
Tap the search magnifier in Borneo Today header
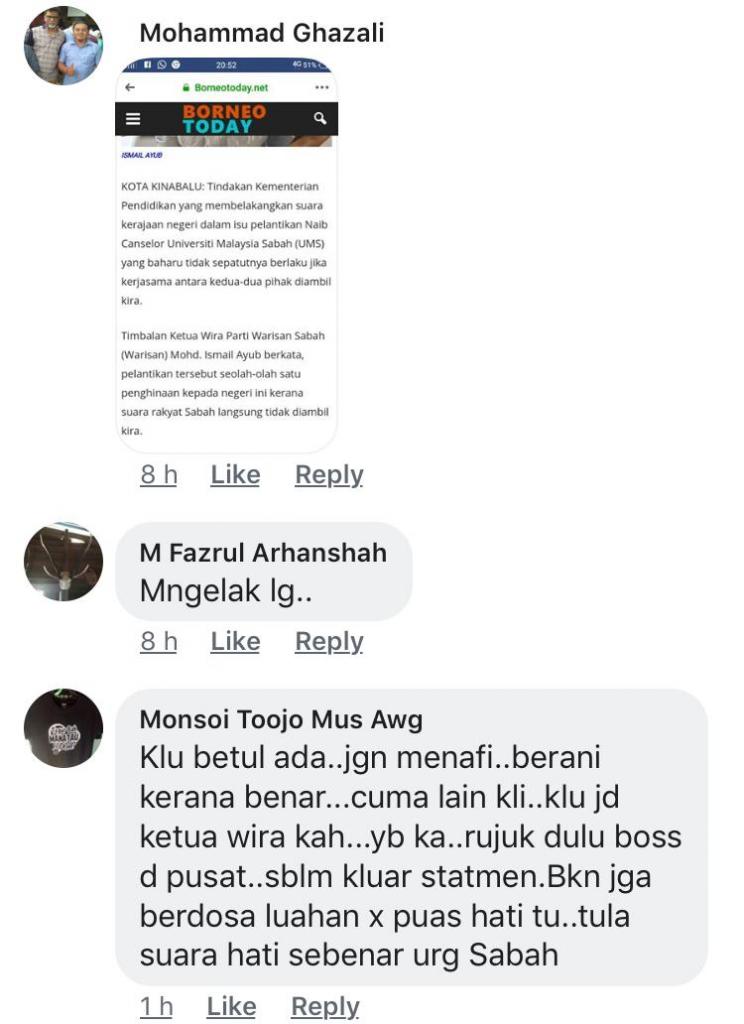click(x=320, y=118)
